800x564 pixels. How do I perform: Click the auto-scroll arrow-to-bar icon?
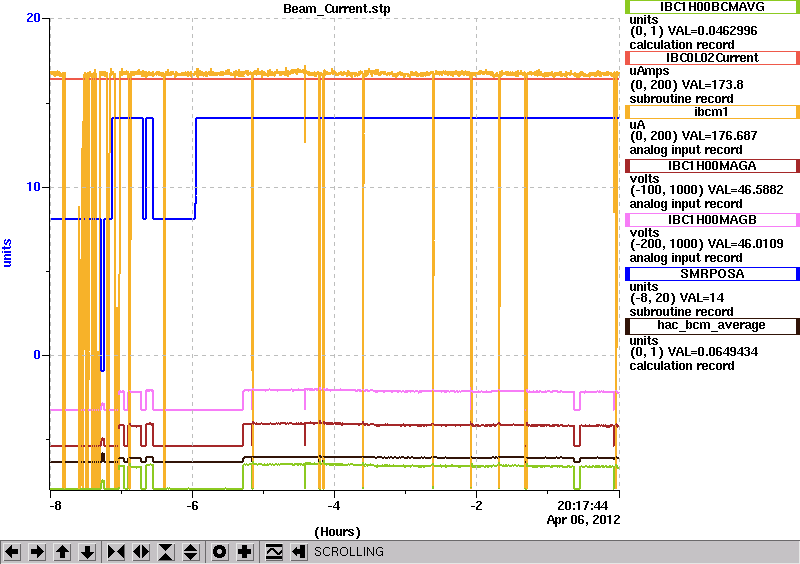tap(299, 552)
